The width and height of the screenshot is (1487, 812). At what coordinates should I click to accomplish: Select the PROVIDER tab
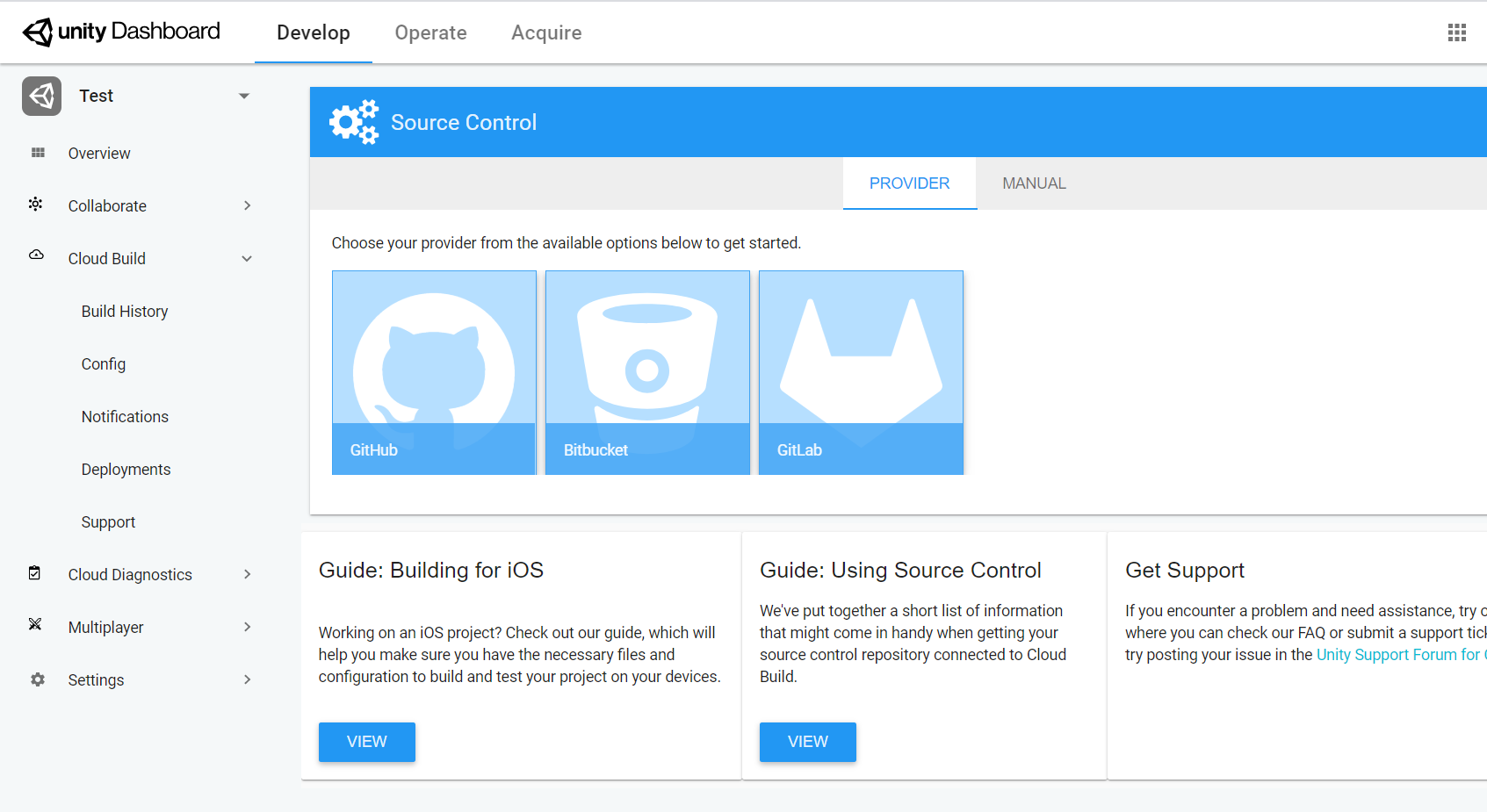(910, 183)
